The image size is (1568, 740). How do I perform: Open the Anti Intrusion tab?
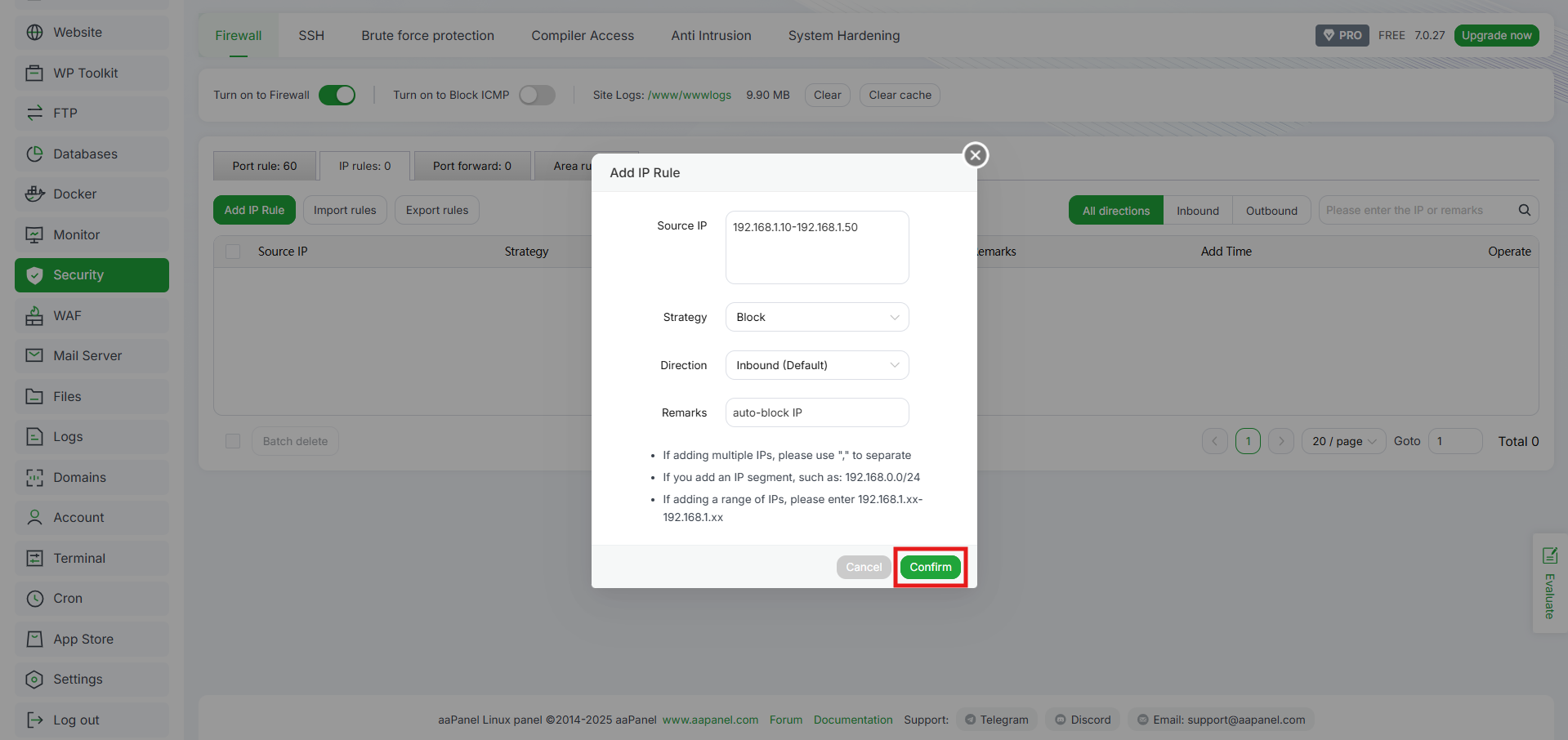(711, 35)
